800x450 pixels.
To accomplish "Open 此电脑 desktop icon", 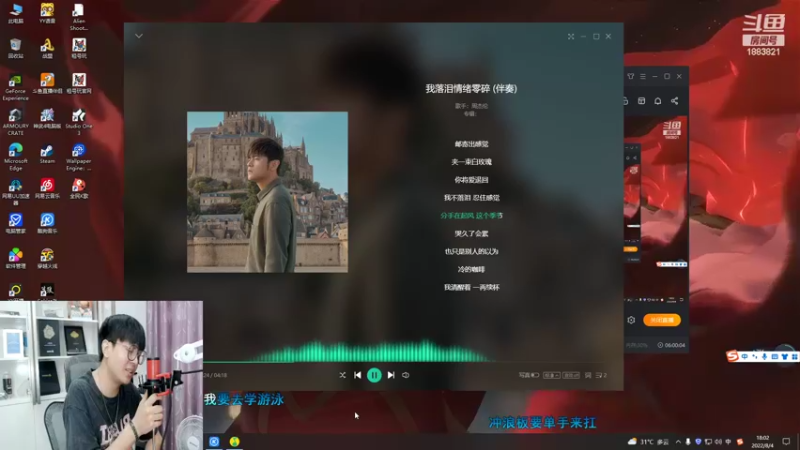I will 15,13.
